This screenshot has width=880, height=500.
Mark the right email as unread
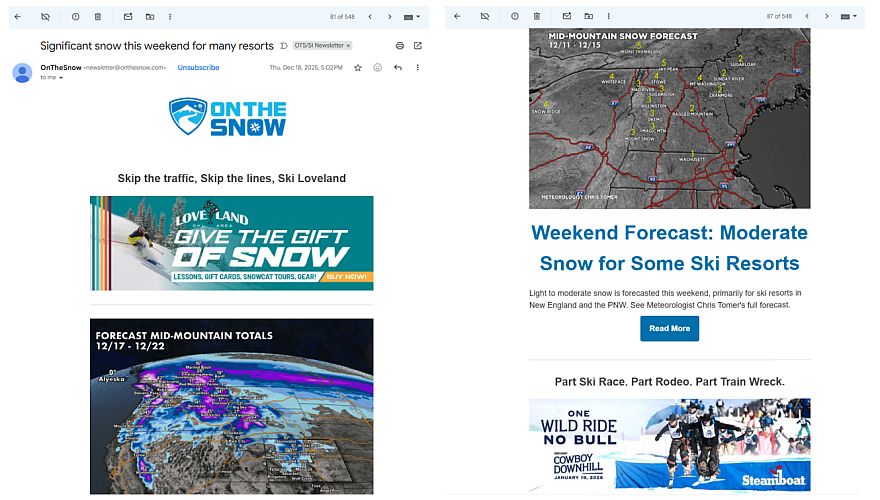566,17
